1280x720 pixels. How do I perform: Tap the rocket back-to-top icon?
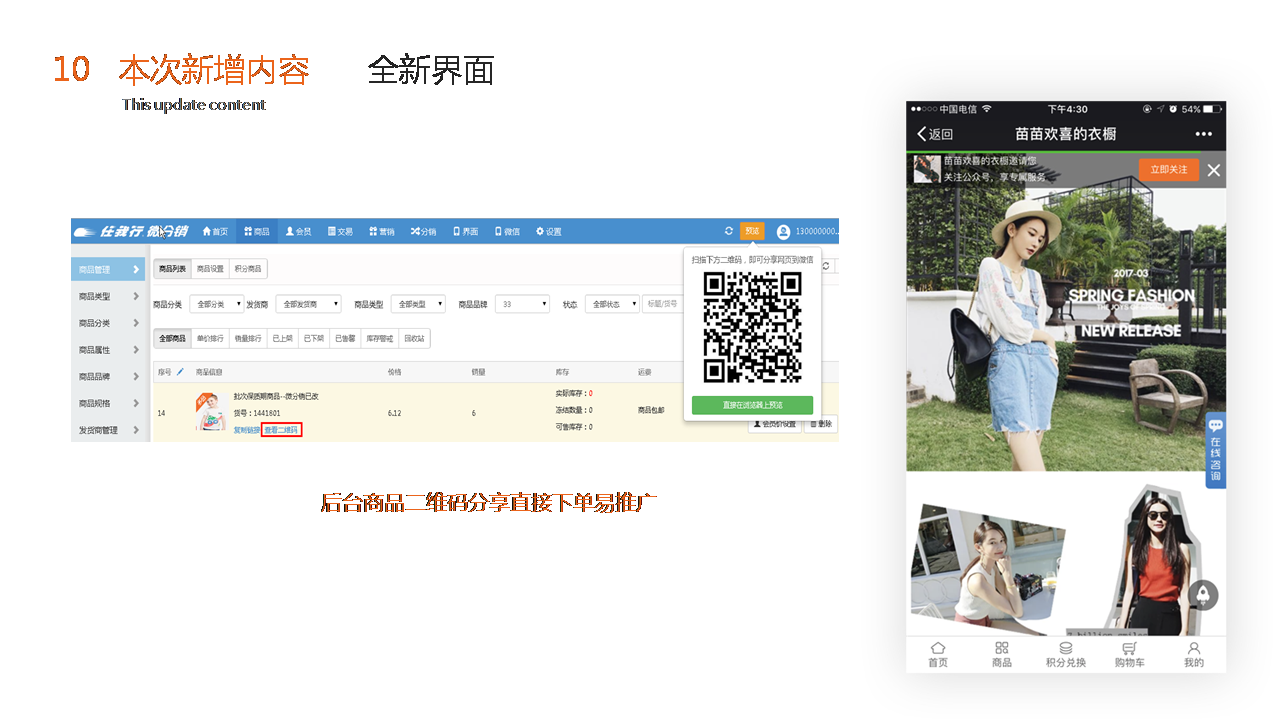[x=1203, y=594]
